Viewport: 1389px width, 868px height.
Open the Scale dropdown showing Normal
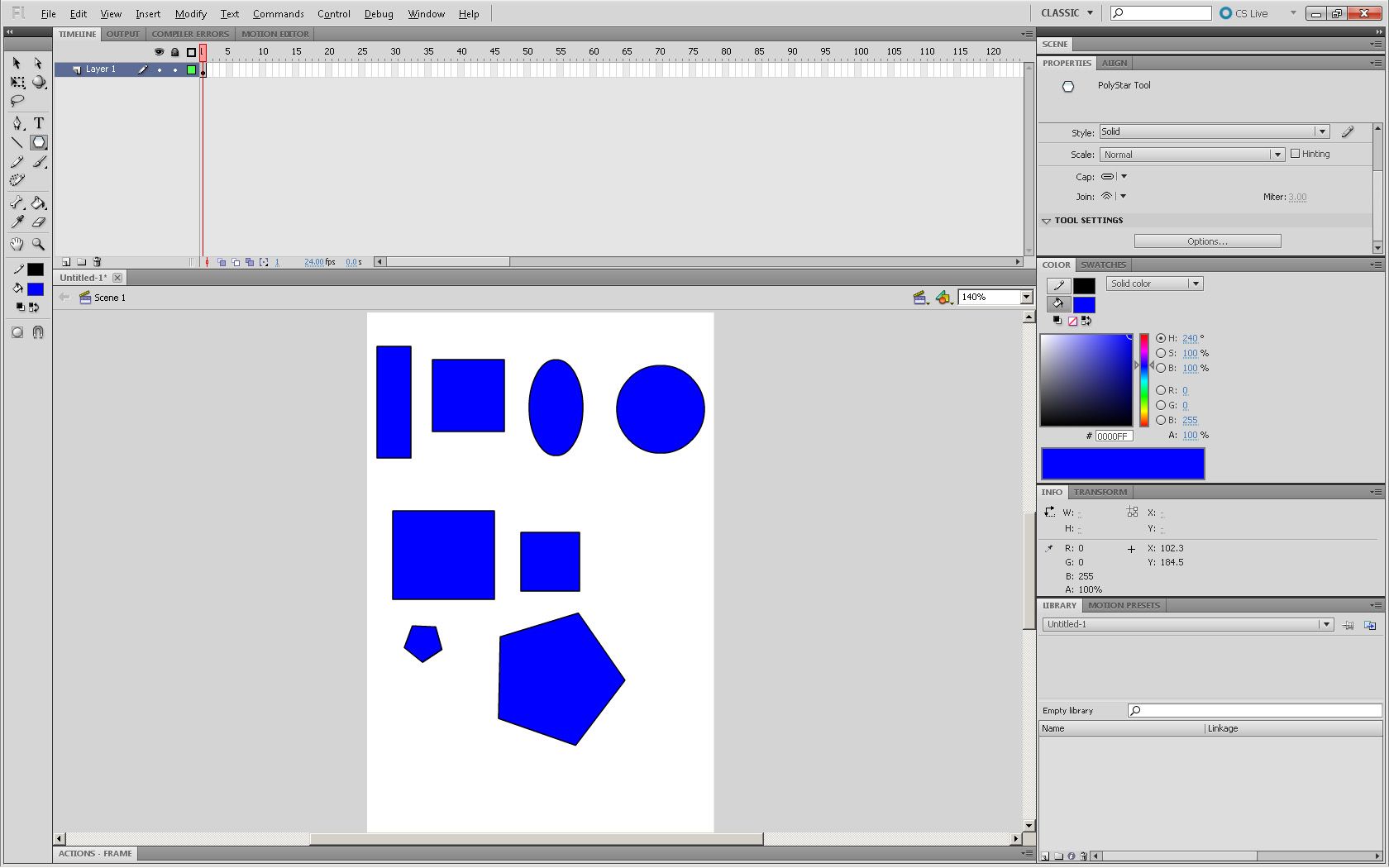[x=1276, y=154]
